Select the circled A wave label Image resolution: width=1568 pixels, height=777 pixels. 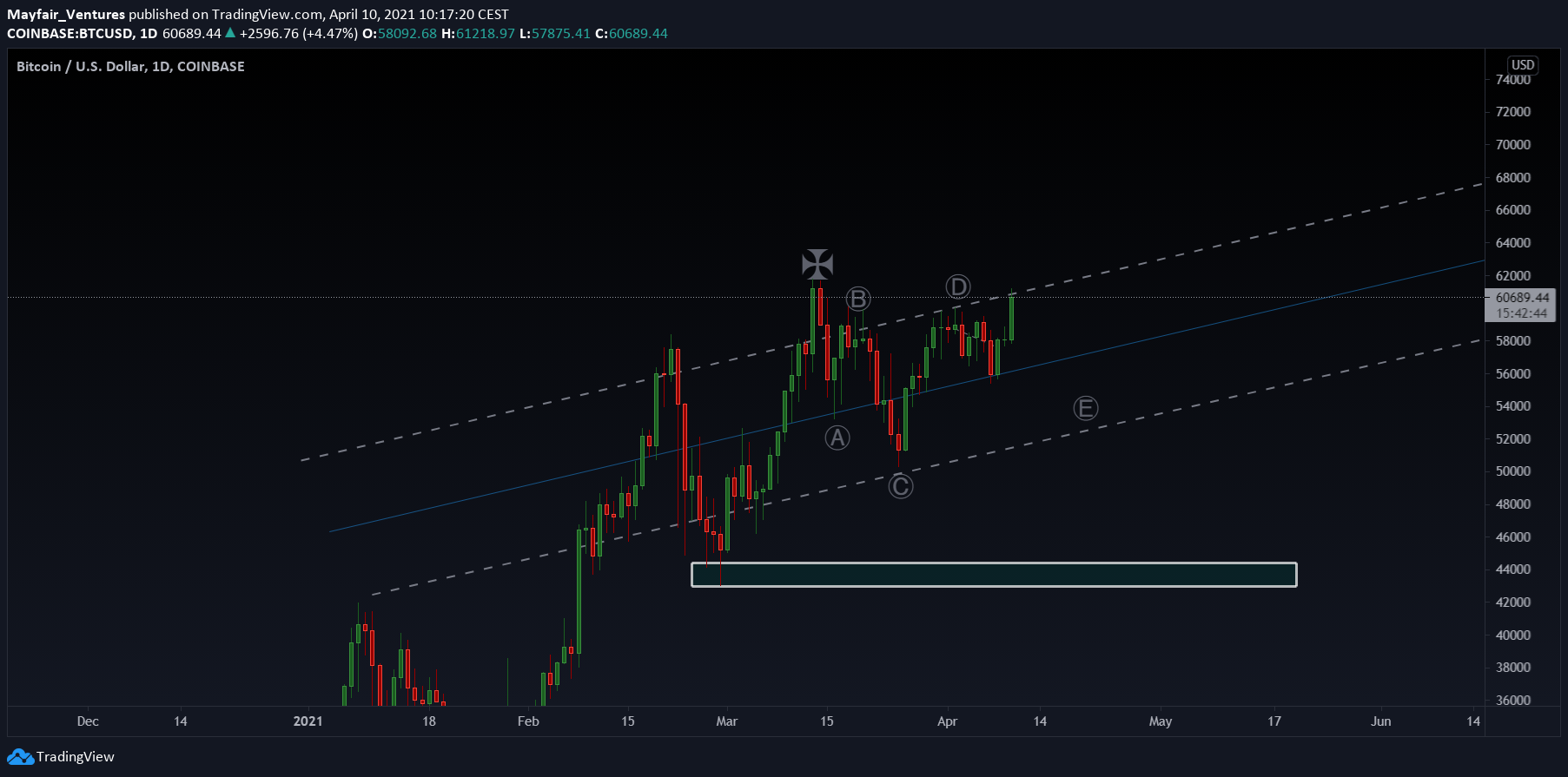point(837,438)
